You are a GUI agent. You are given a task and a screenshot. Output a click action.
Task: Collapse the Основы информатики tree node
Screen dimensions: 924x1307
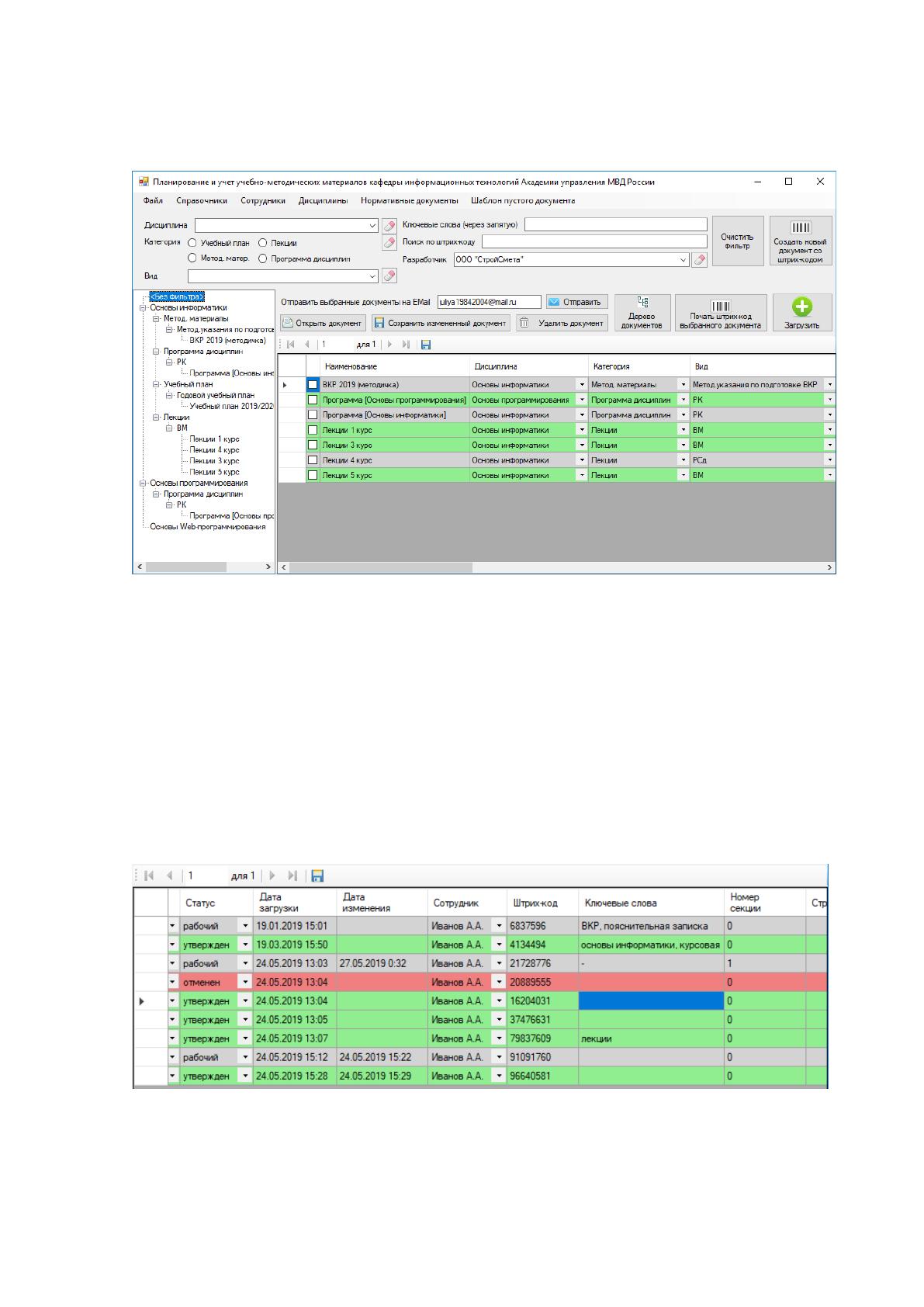(143, 307)
